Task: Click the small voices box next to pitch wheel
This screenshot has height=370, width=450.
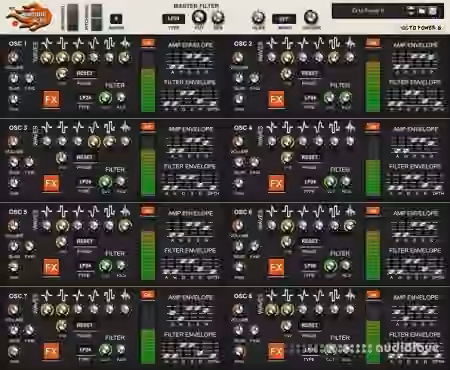Action: coord(116,19)
